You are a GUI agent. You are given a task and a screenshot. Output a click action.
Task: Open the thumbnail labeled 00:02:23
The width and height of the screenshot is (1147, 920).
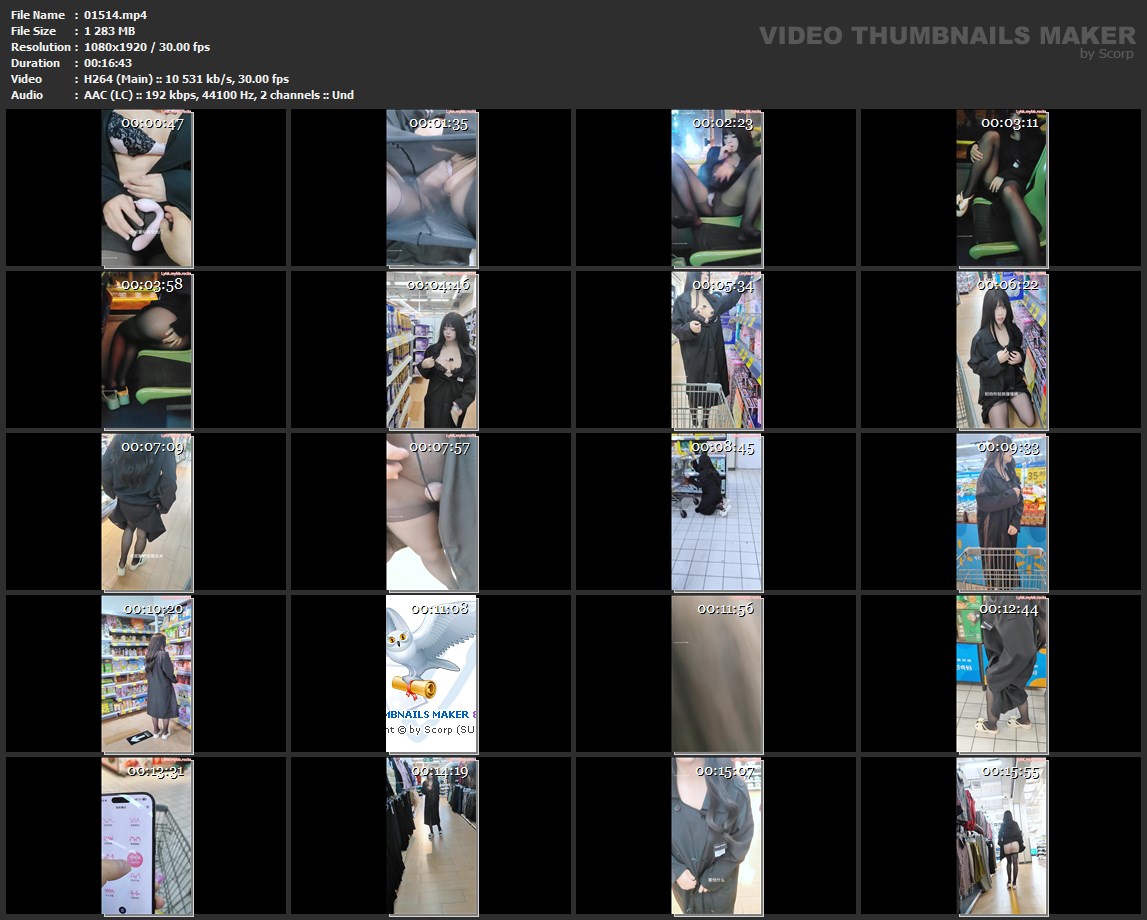[x=717, y=188]
